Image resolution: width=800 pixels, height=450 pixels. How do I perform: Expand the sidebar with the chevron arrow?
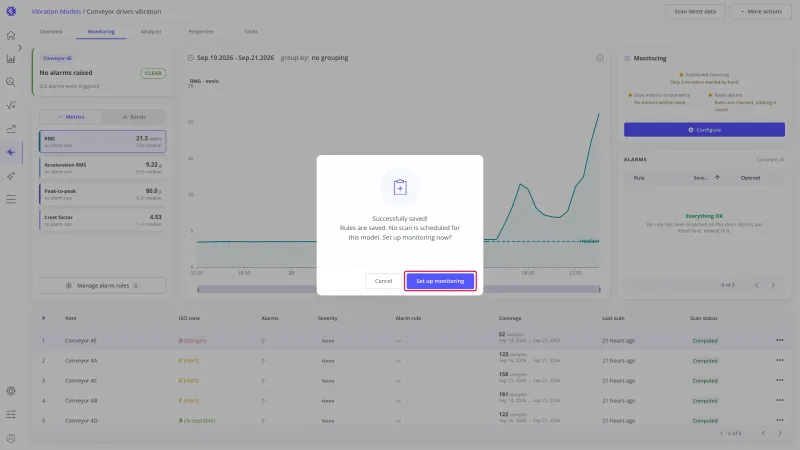coord(19,47)
